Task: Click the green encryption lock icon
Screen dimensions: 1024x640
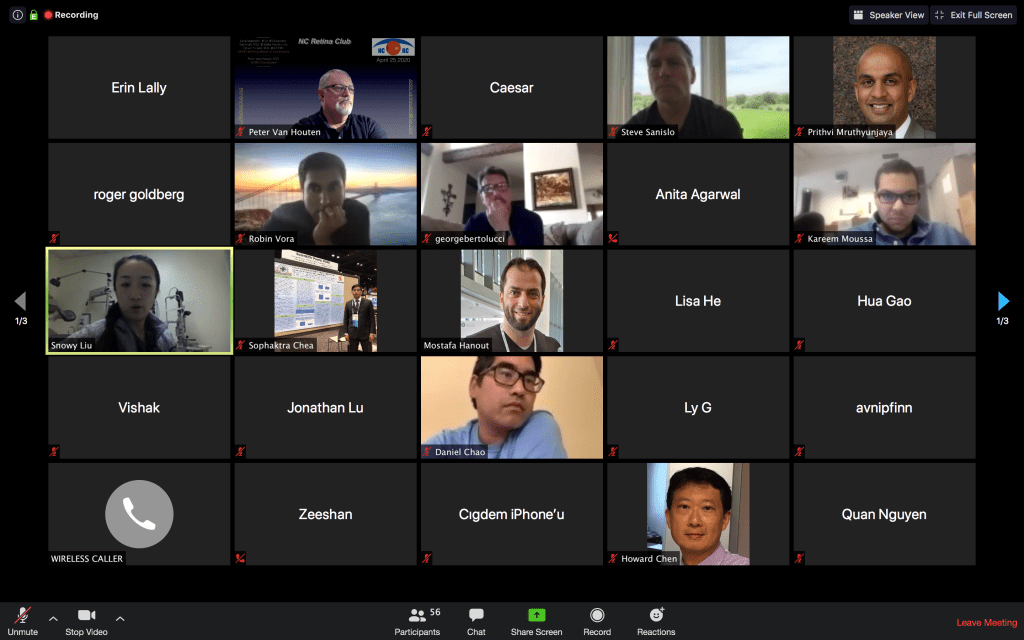Action: point(33,15)
